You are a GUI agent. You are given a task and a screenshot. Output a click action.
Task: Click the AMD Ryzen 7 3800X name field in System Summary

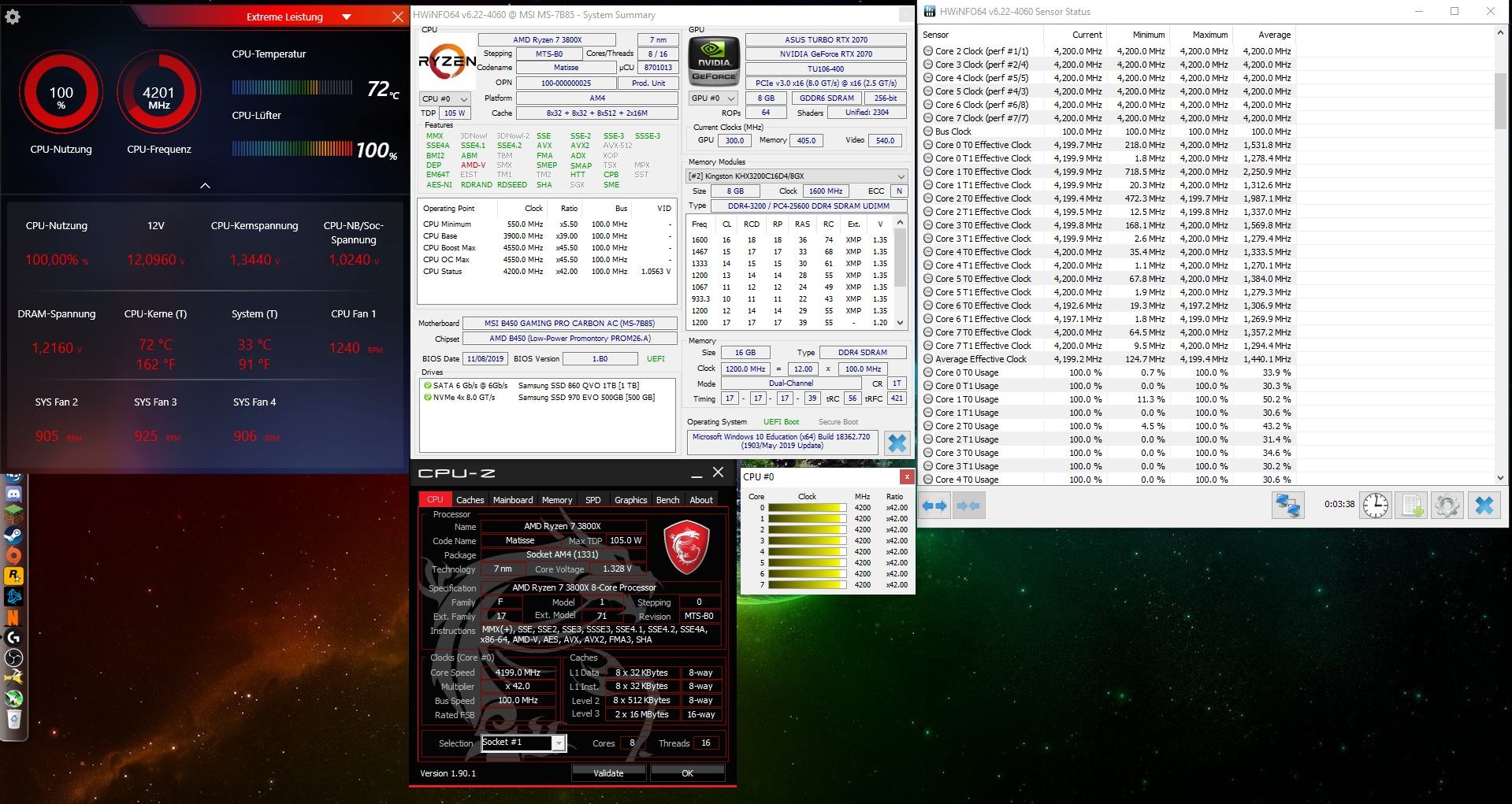point(548,39)
